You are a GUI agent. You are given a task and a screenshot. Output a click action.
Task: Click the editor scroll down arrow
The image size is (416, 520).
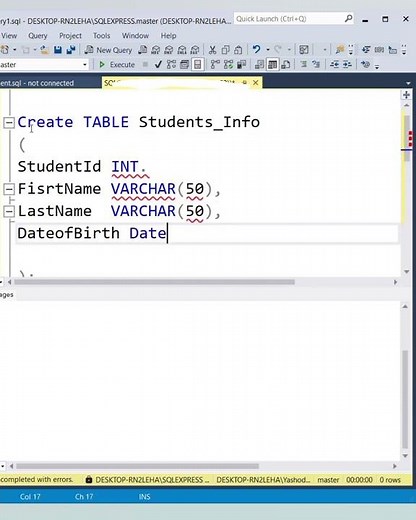click(x=406, y=272)
